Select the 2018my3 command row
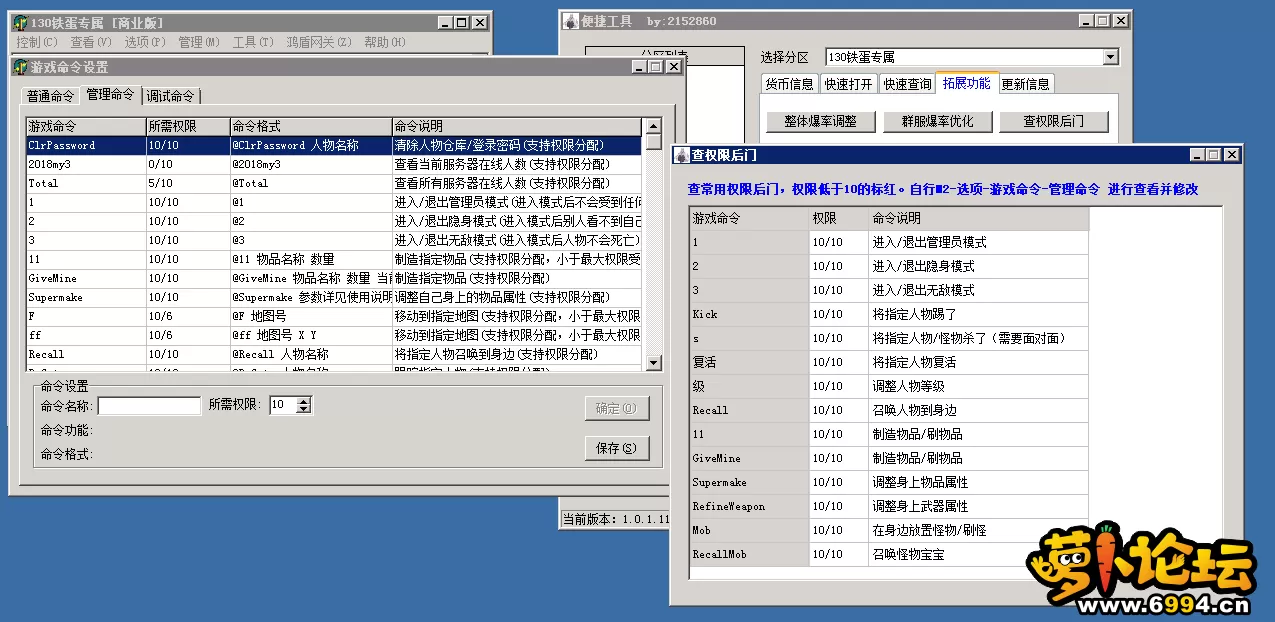Screen dimensions: 1275x622 point(334,164)
